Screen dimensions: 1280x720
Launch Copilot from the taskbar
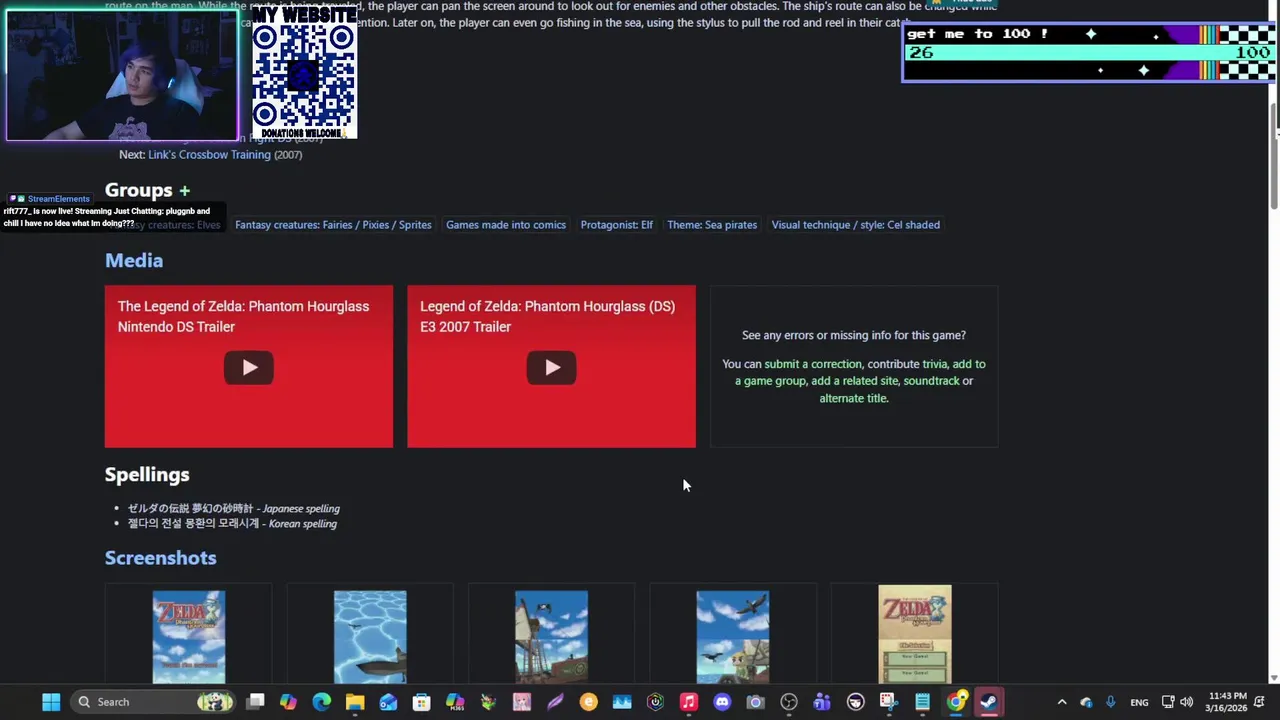(x=288, y=702)
